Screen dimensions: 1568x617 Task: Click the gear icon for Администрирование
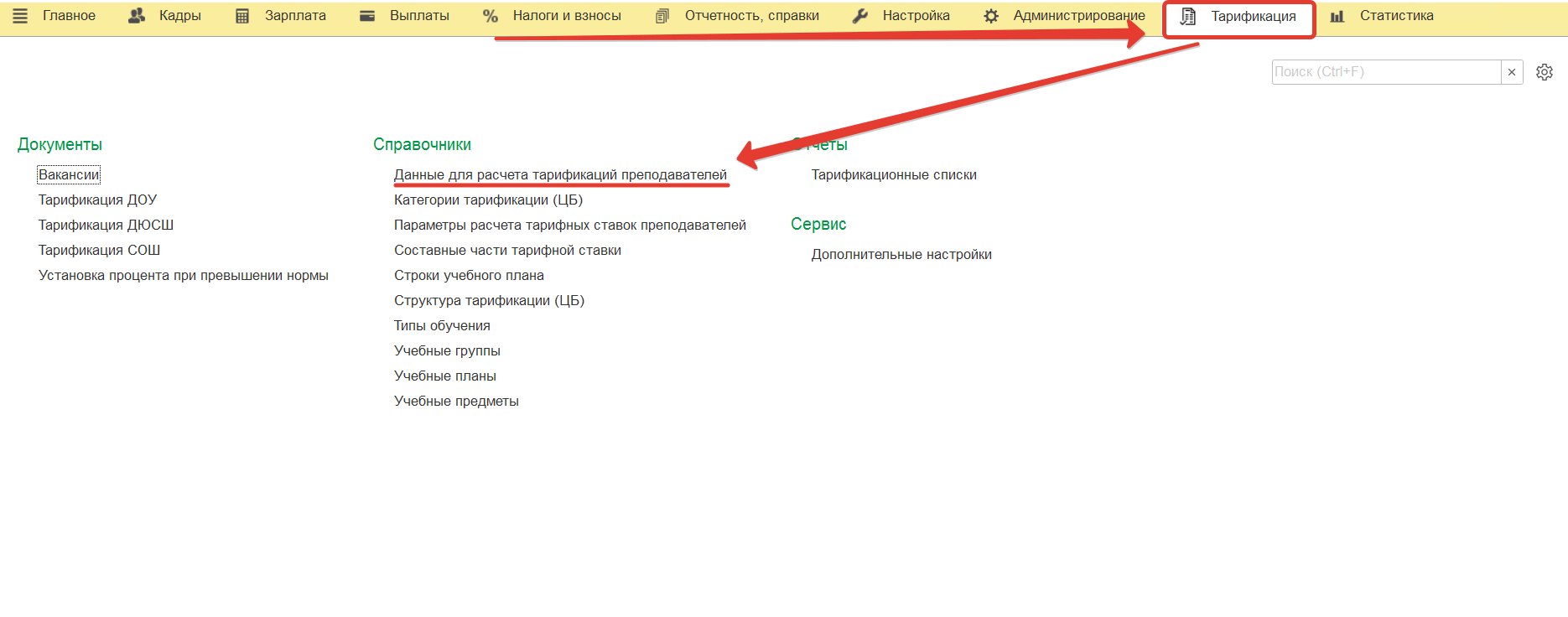[x=991, y=16]
